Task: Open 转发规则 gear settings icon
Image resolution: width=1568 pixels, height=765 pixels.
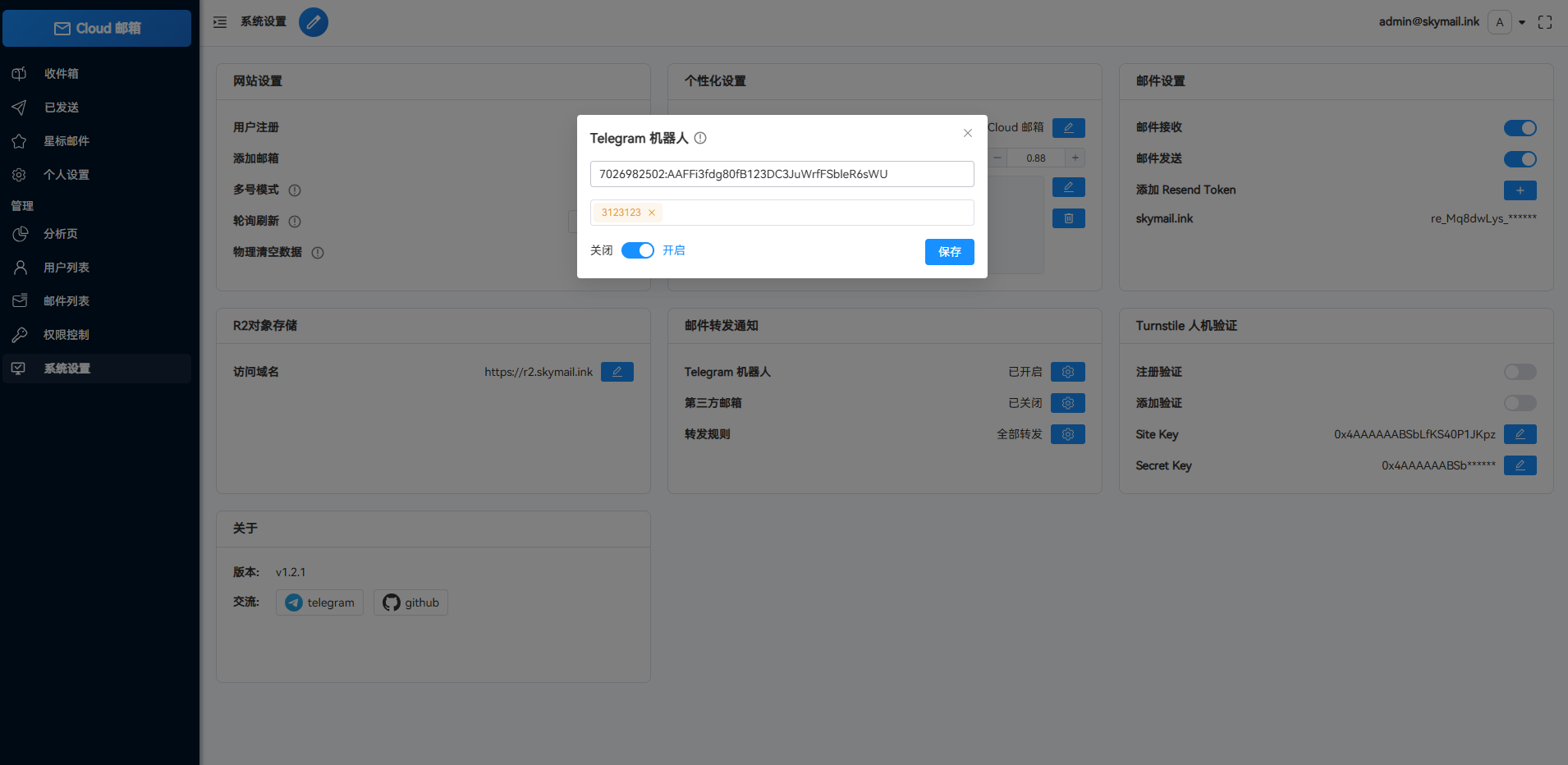Action: coord(1067,434)
